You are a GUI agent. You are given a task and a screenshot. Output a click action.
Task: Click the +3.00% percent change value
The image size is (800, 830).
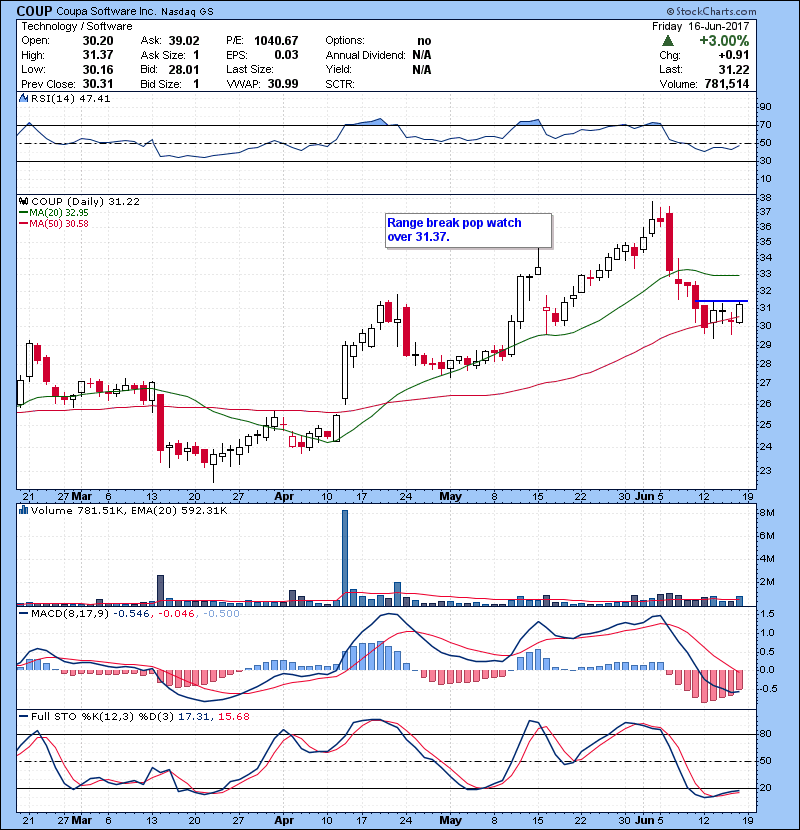click(724, 41)
